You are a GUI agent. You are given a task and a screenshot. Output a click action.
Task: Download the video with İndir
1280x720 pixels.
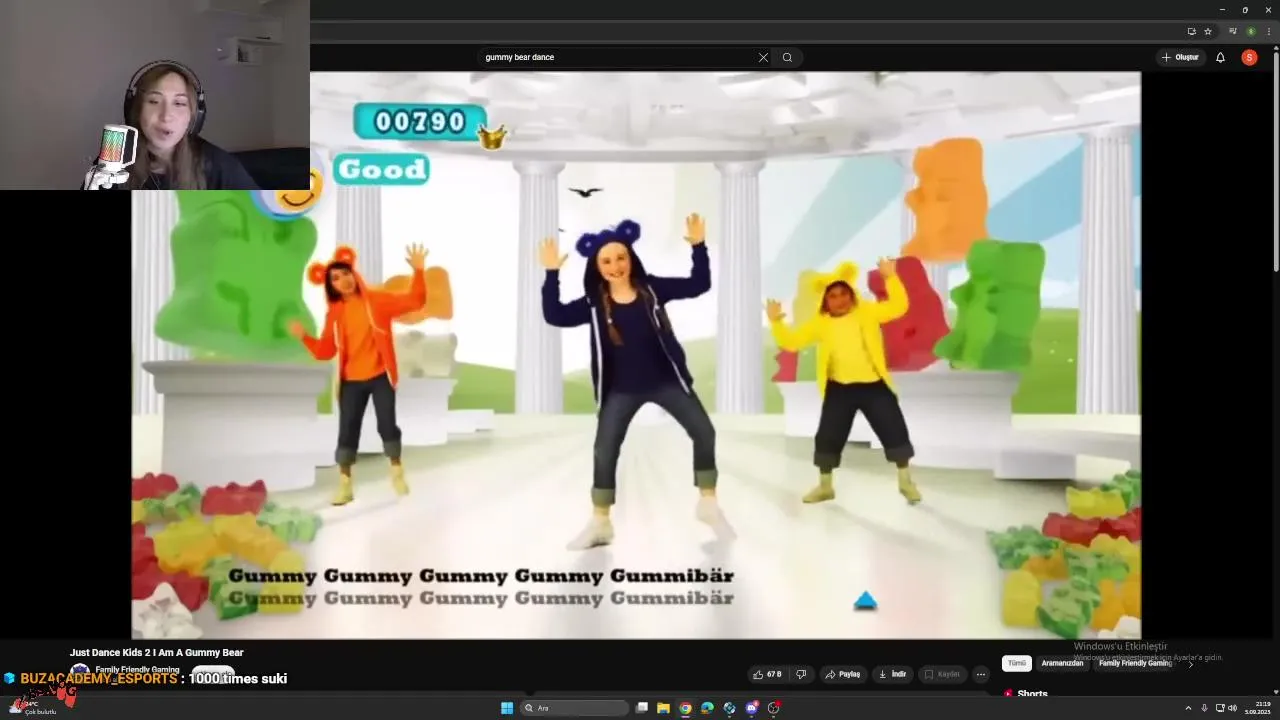pos(892,674)
